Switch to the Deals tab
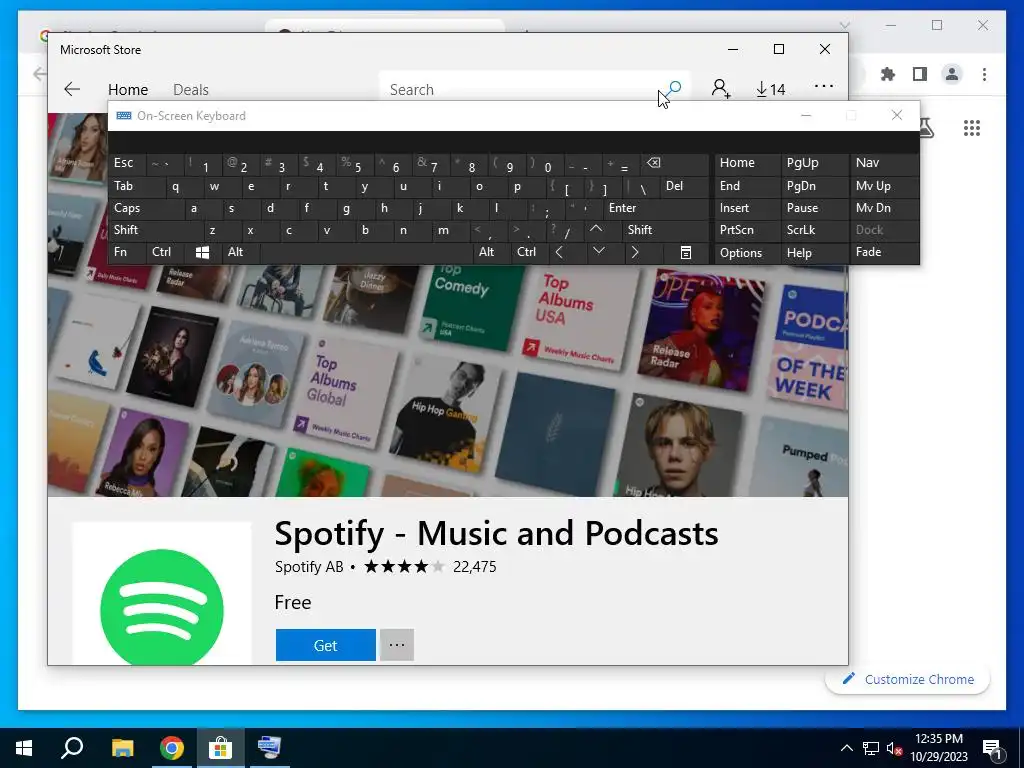 coord(191,89)
